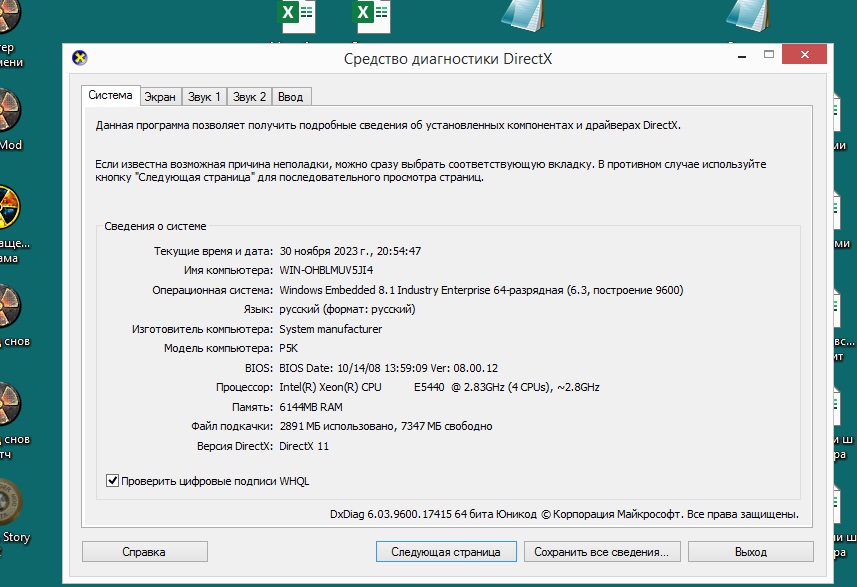Click the Выход button
Viewport: 857px width, 587px height.
751,551
